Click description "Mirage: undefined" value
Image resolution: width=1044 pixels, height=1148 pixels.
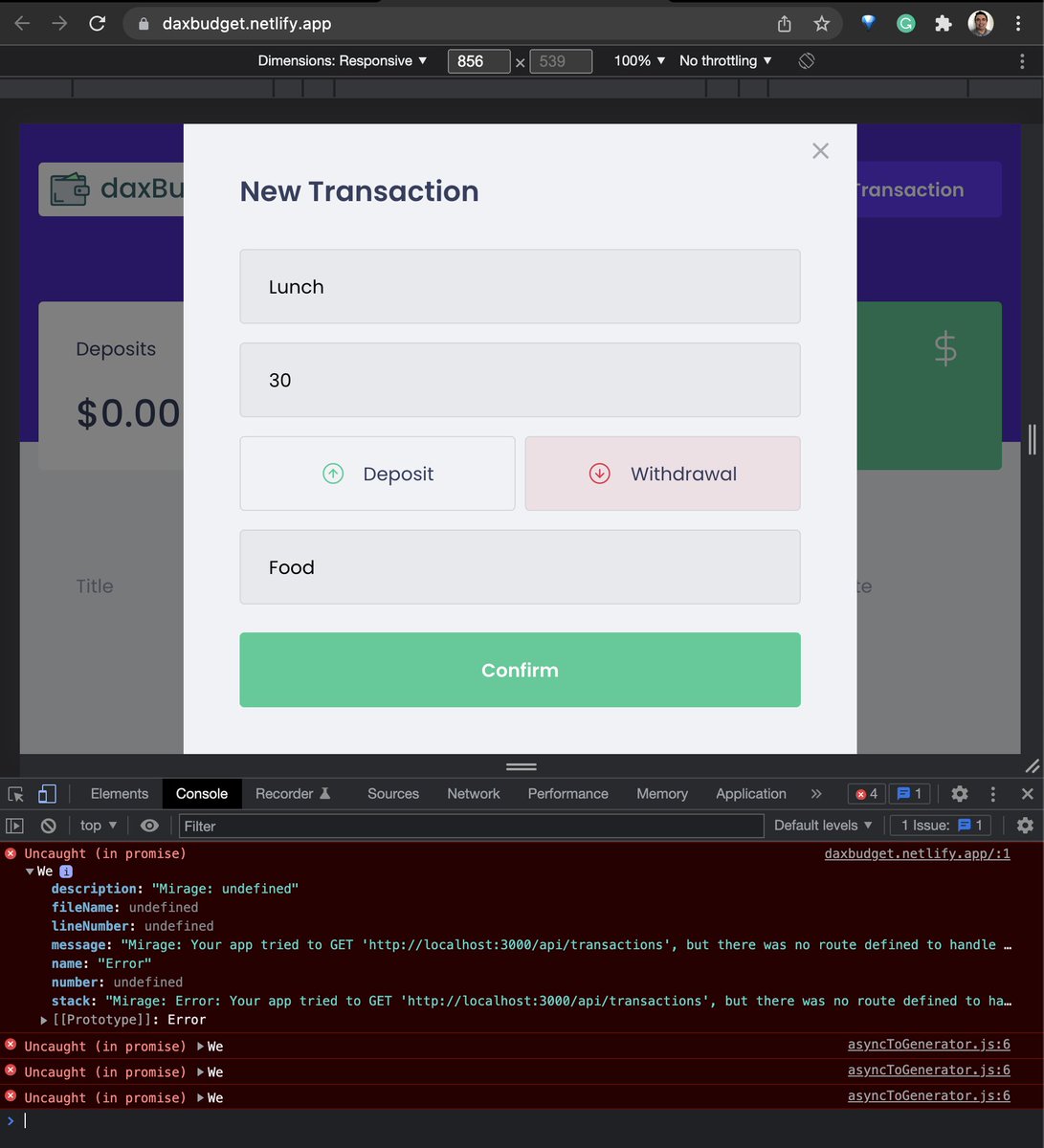click(x=225, y=889)
